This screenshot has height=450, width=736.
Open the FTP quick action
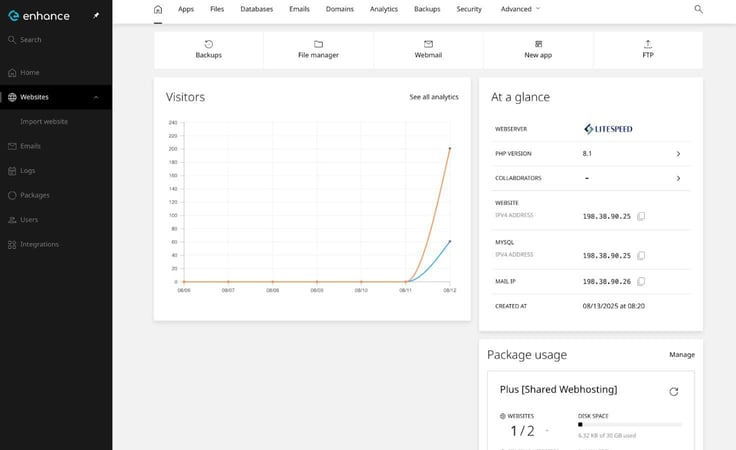point(648,50)
